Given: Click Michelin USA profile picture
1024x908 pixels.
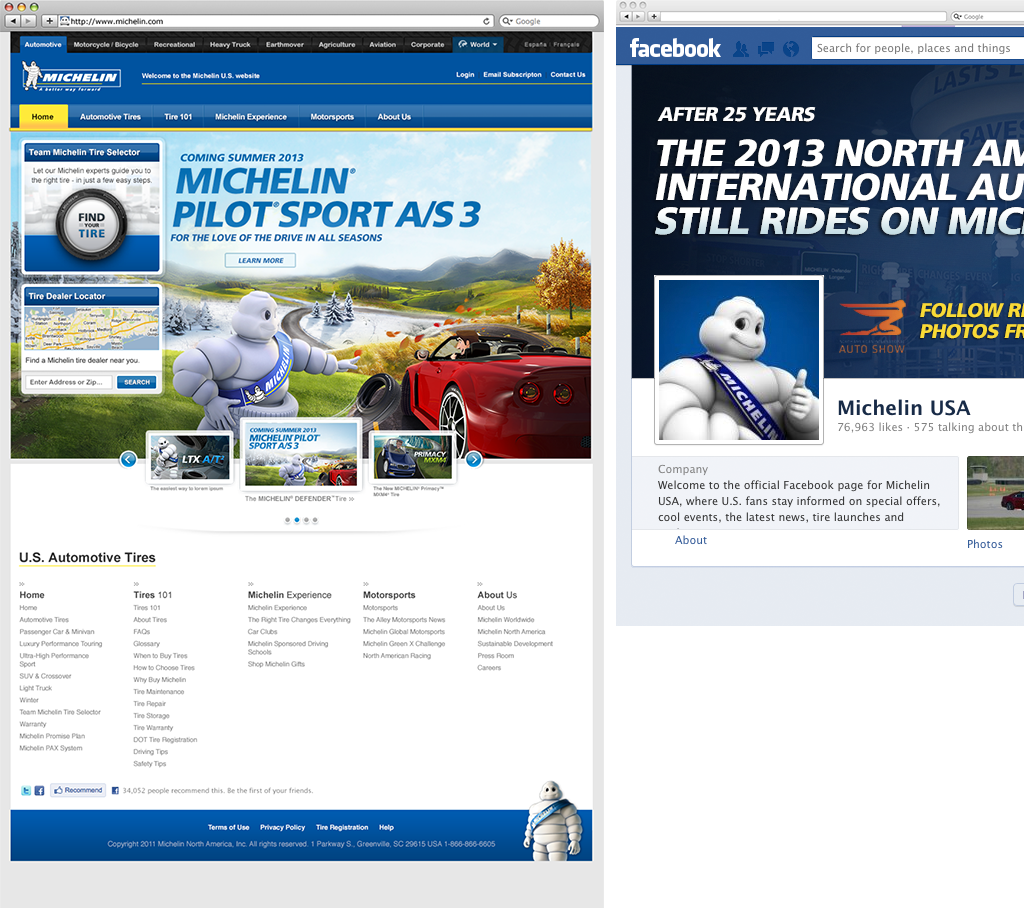Looking at the screenshot, I should 739,360.
